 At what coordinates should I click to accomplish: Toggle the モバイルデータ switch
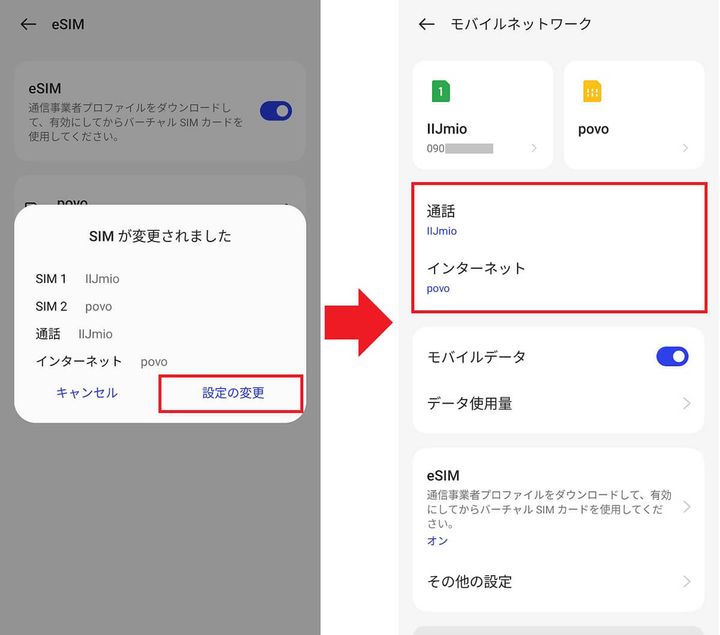(672, 357)
